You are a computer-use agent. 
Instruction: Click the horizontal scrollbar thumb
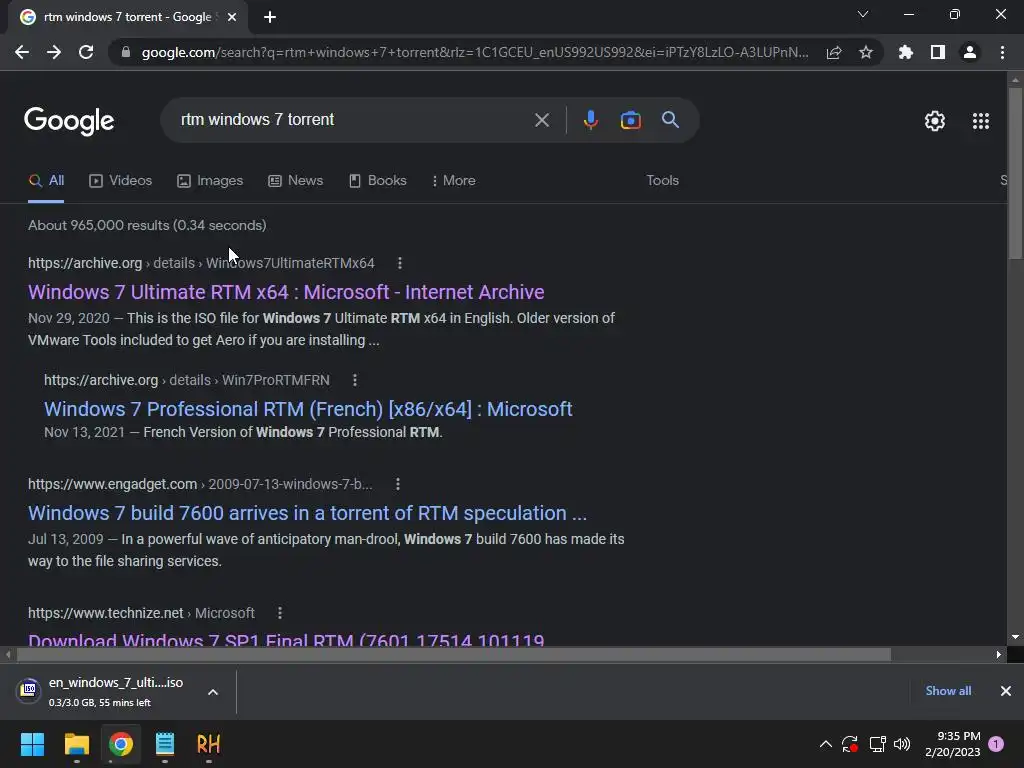454,654
